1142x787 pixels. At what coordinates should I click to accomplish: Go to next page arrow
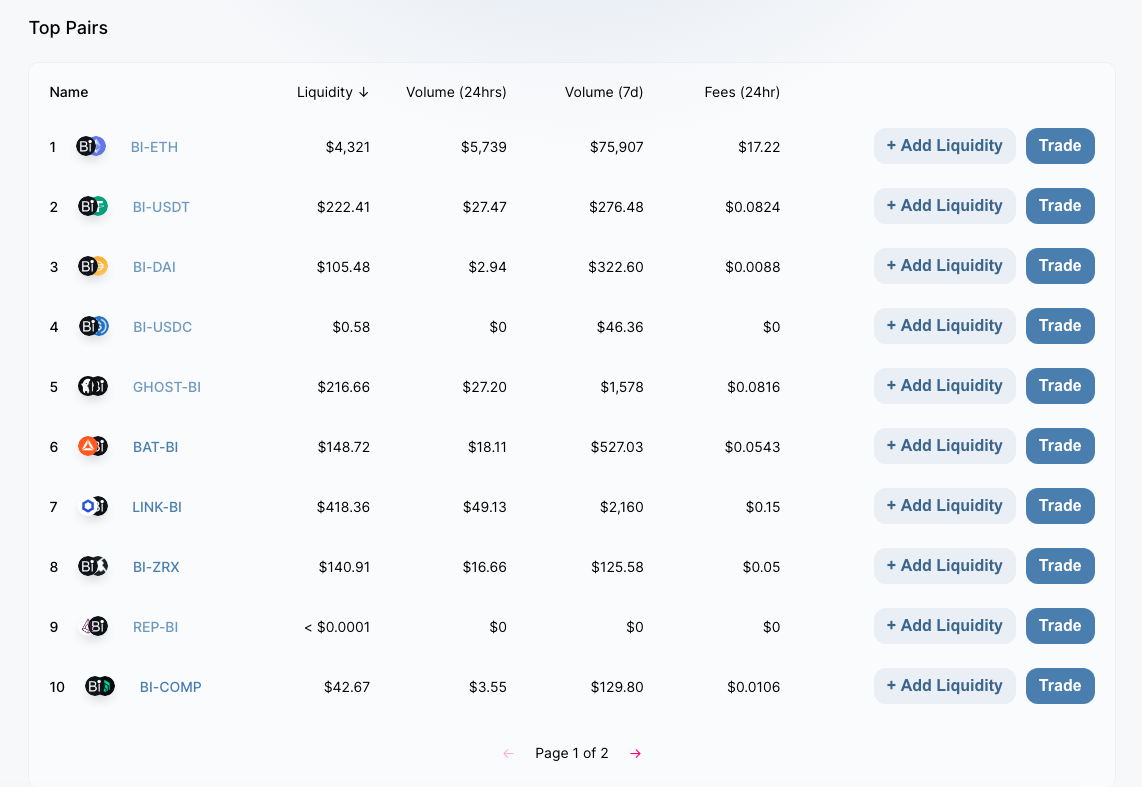[635, 754]
